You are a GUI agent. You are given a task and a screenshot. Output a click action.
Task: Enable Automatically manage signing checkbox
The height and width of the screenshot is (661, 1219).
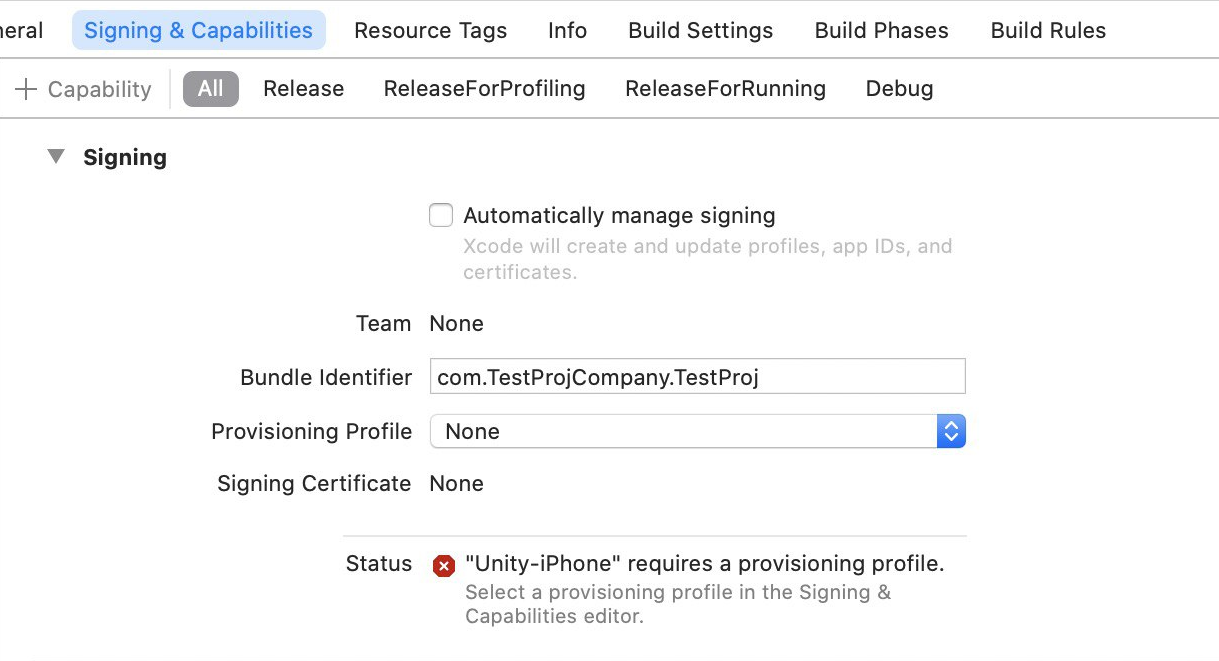pyautogui.click(x=441, y=215)
